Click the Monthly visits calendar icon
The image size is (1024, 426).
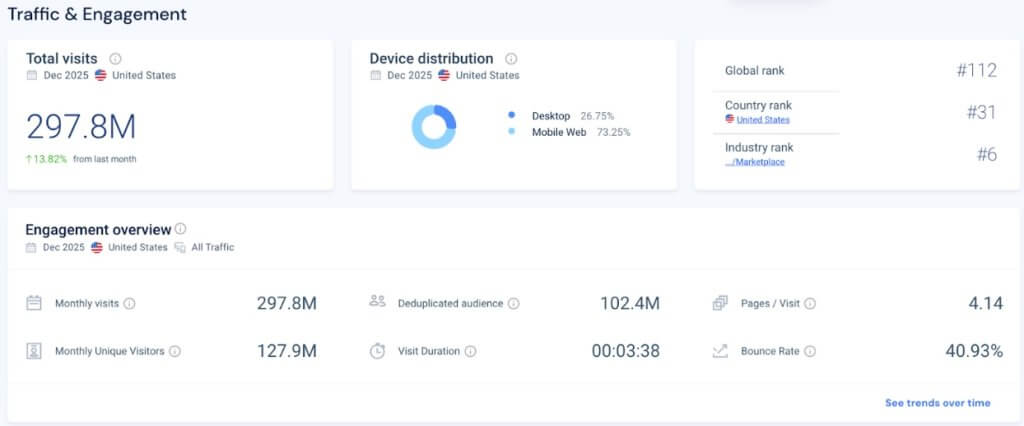34,303
